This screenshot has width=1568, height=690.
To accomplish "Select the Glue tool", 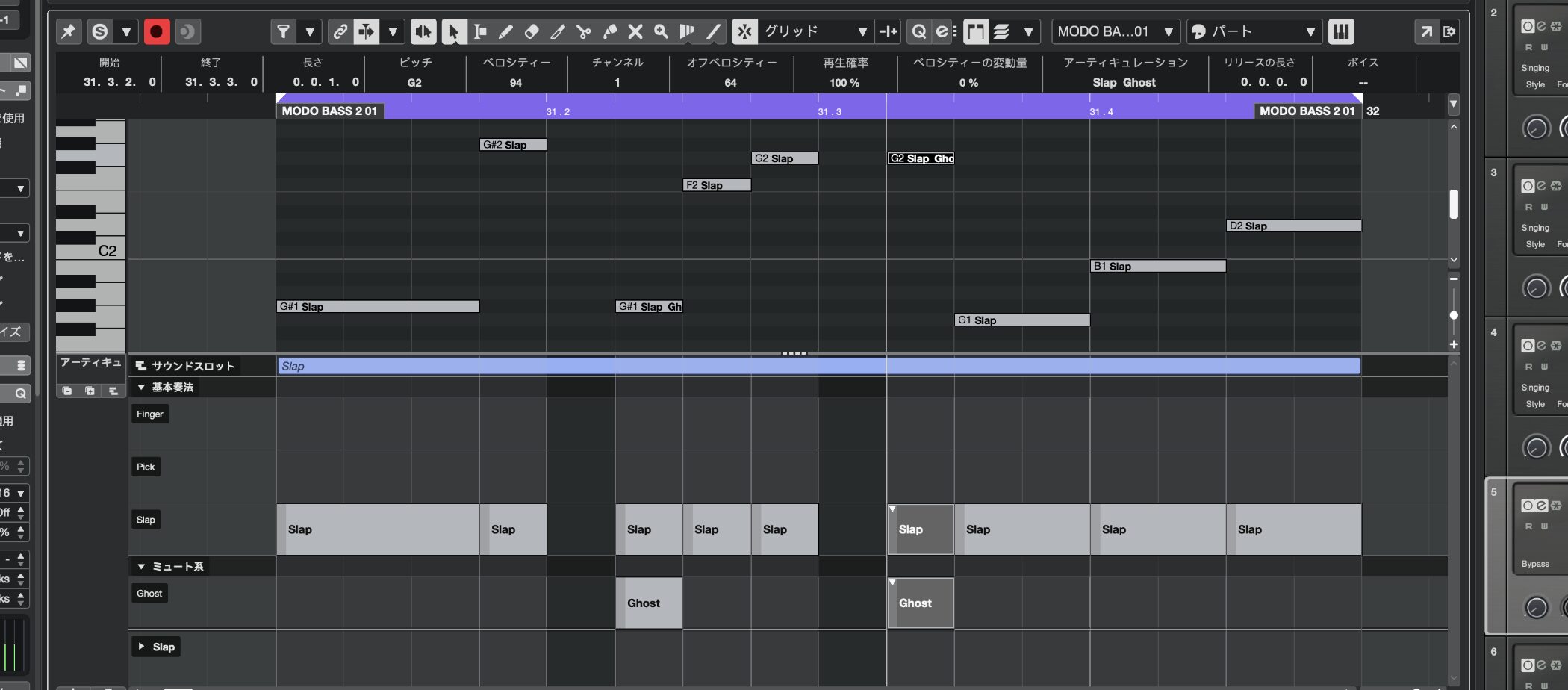I will point(610,31).
